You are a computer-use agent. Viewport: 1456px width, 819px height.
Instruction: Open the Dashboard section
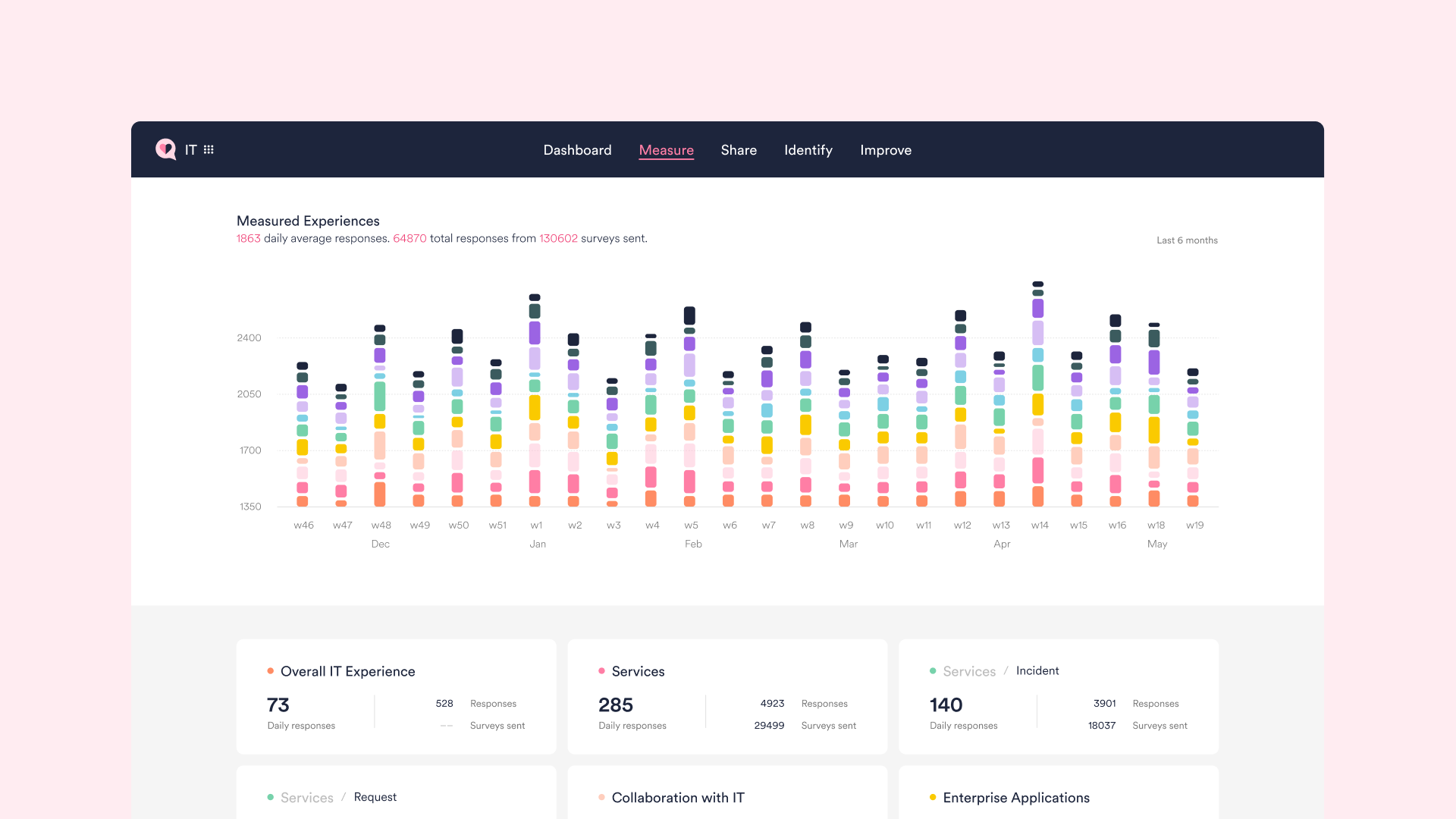577,150
